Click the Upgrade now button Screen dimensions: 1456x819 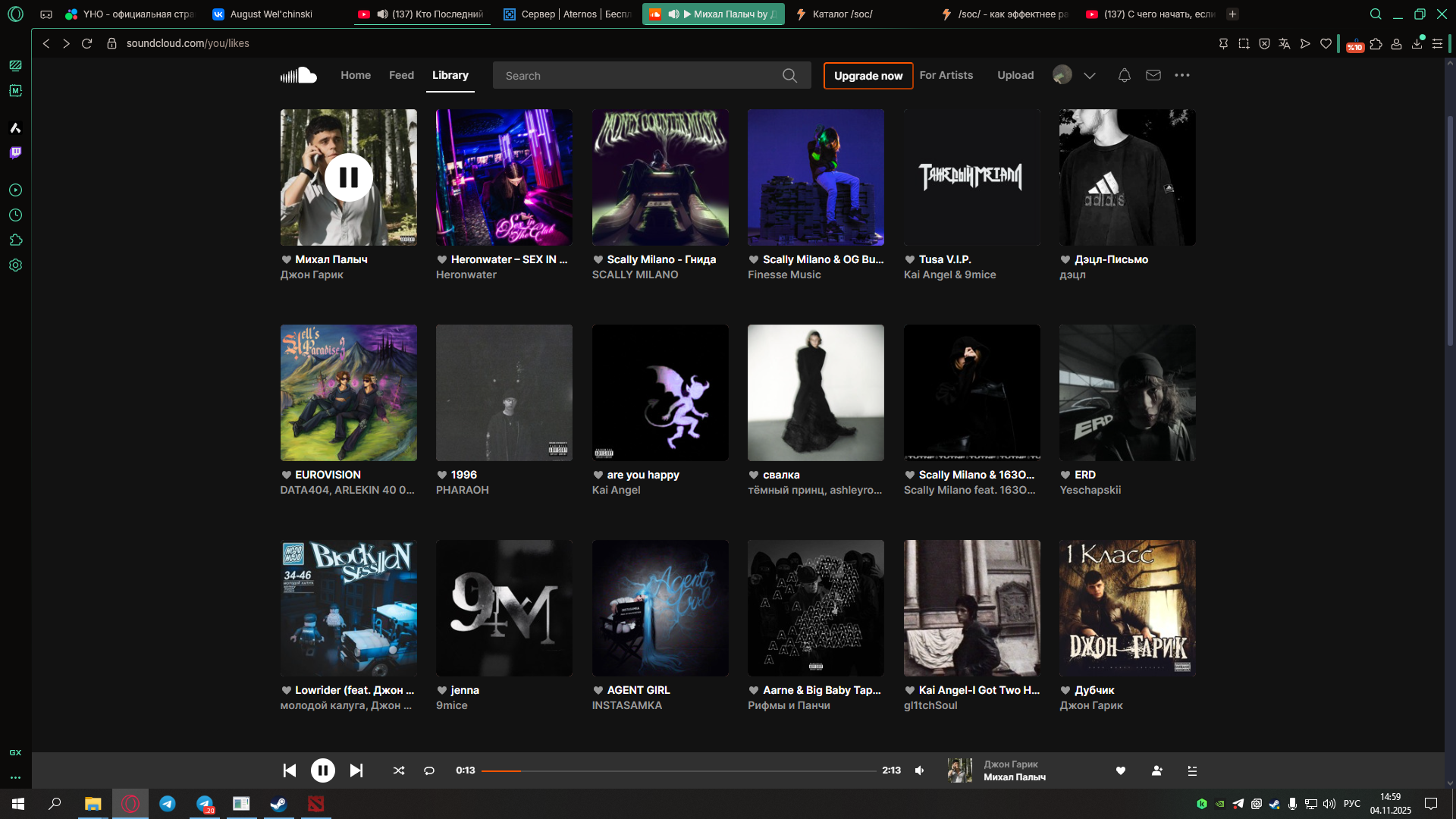click(x=868, y=75)
